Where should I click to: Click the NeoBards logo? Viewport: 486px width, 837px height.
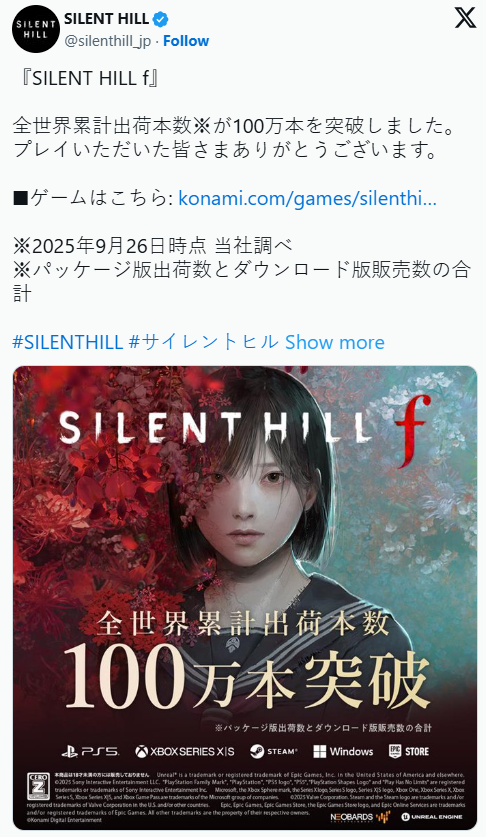(360, 817)
